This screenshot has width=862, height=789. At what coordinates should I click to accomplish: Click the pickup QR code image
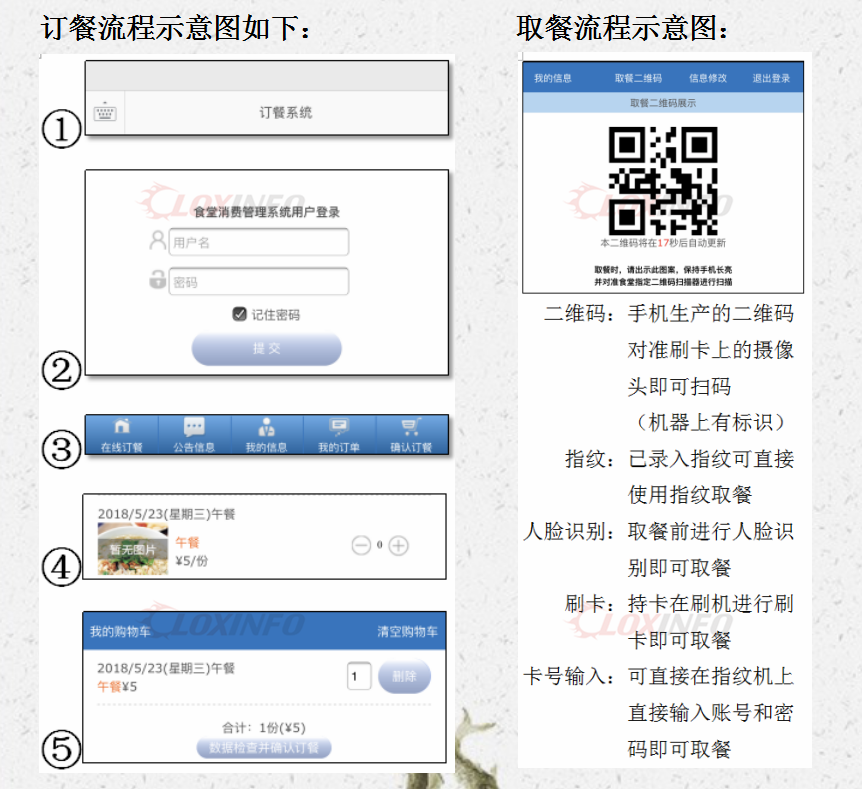coord(663,181)
